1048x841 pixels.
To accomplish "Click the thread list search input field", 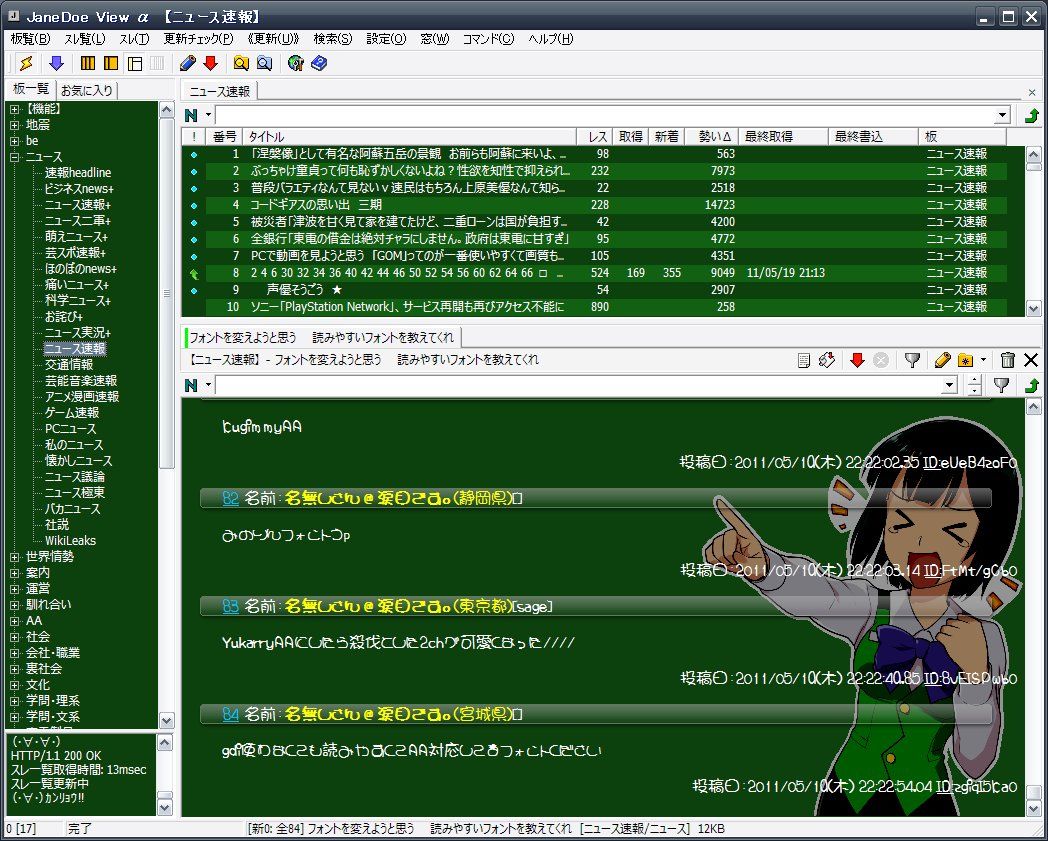I will pyautogui.click(x=605, y=115).
